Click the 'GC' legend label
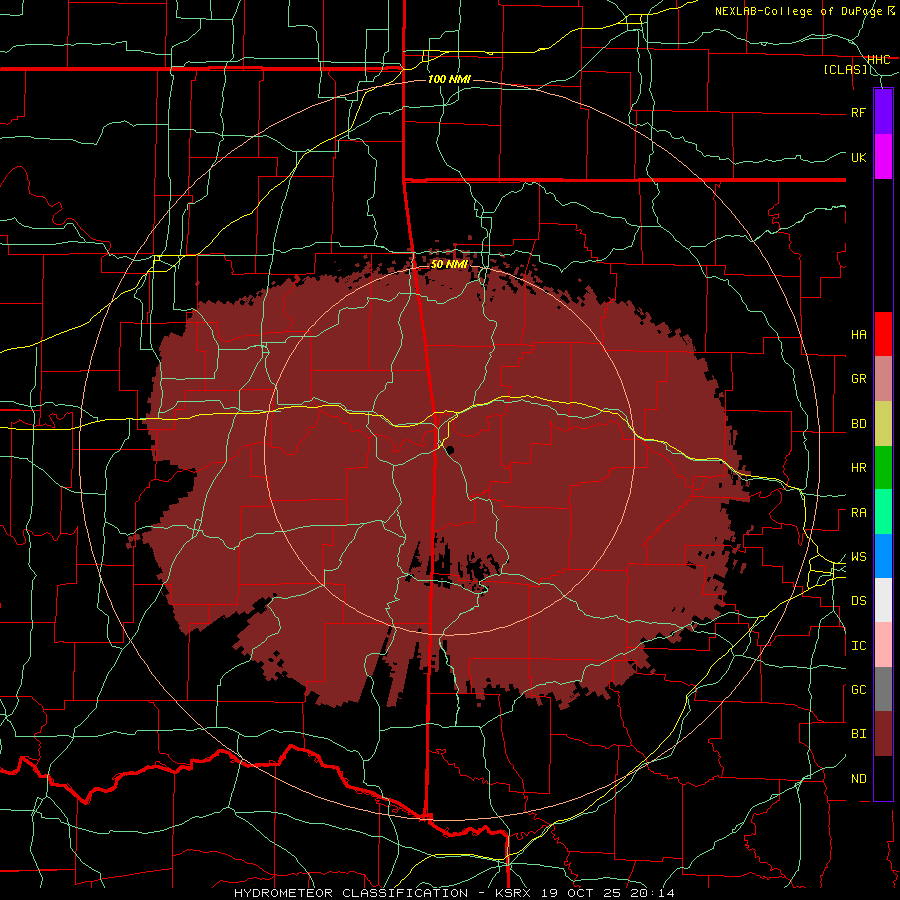 pyautogui.click(x=858, y=690)
